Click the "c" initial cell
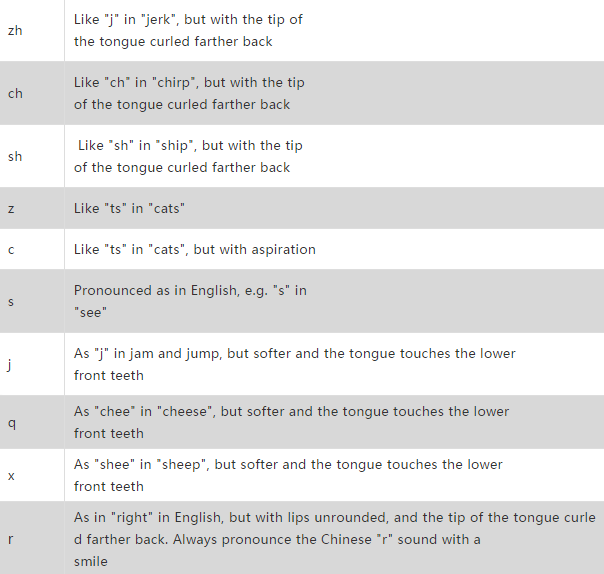Image resolution: width=604 pixels, height=574 pixels. coord(32,250)
